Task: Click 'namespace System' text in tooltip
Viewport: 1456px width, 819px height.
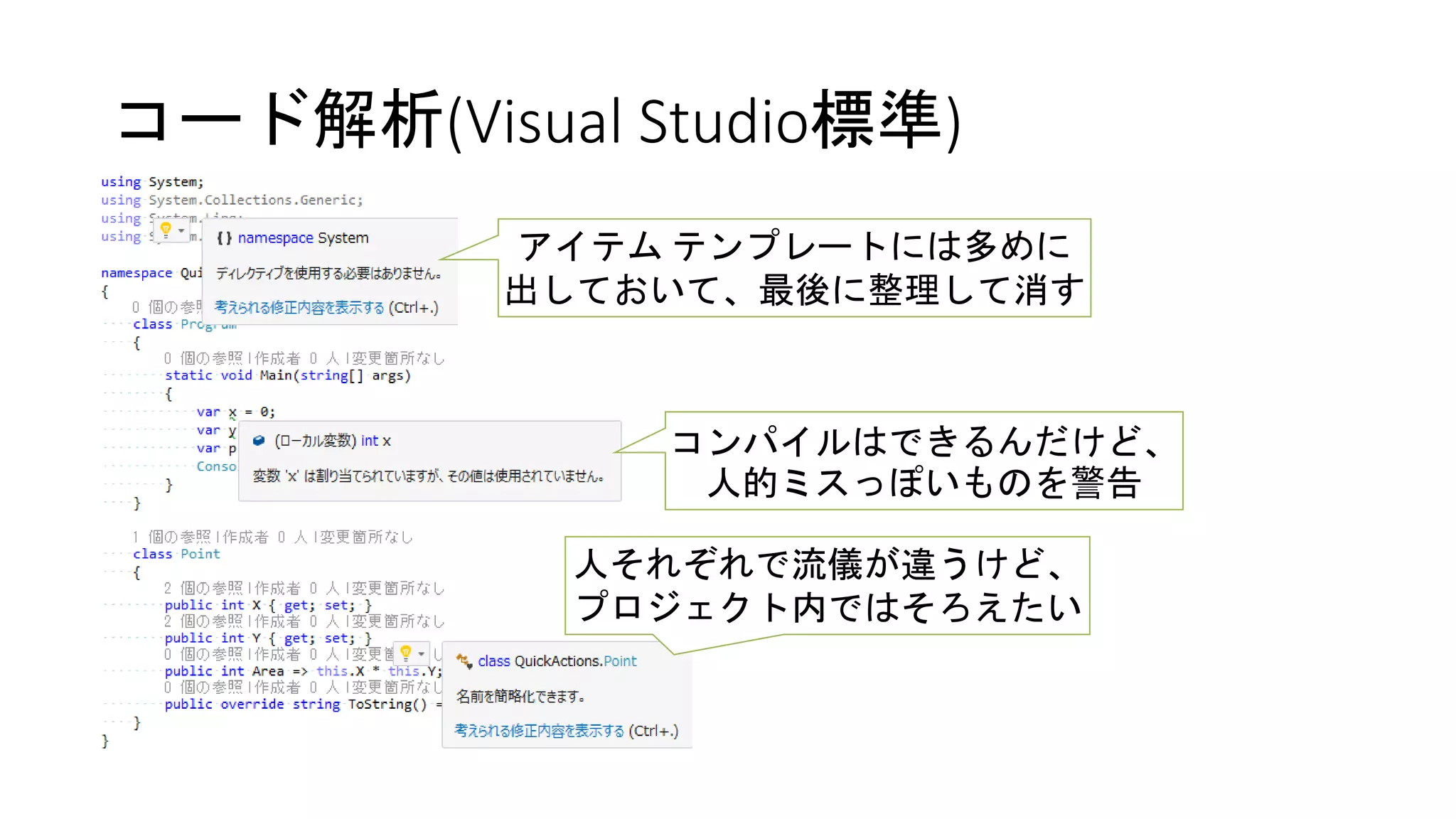Action: point(303,238)
